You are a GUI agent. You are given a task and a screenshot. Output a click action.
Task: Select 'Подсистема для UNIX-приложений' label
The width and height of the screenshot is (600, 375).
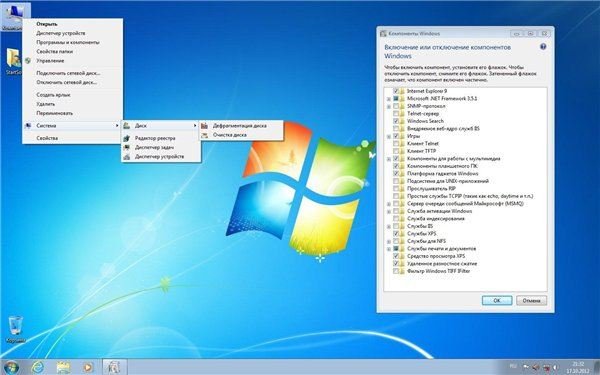pyautogui.click(x=448, y=181)
